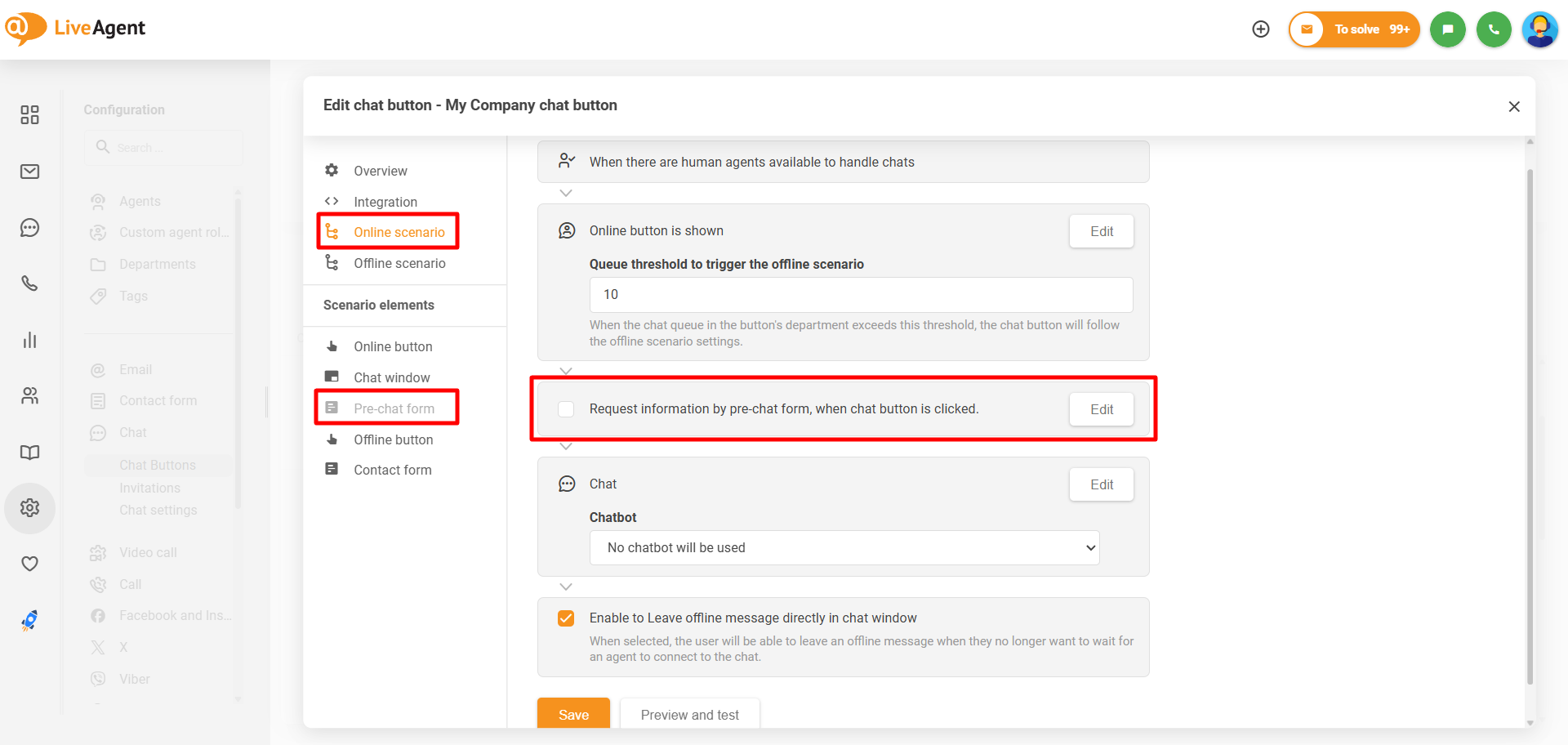Open the Calls phone icon in left sidebar
Screen dimensions: 1568x745
point(29,283)
